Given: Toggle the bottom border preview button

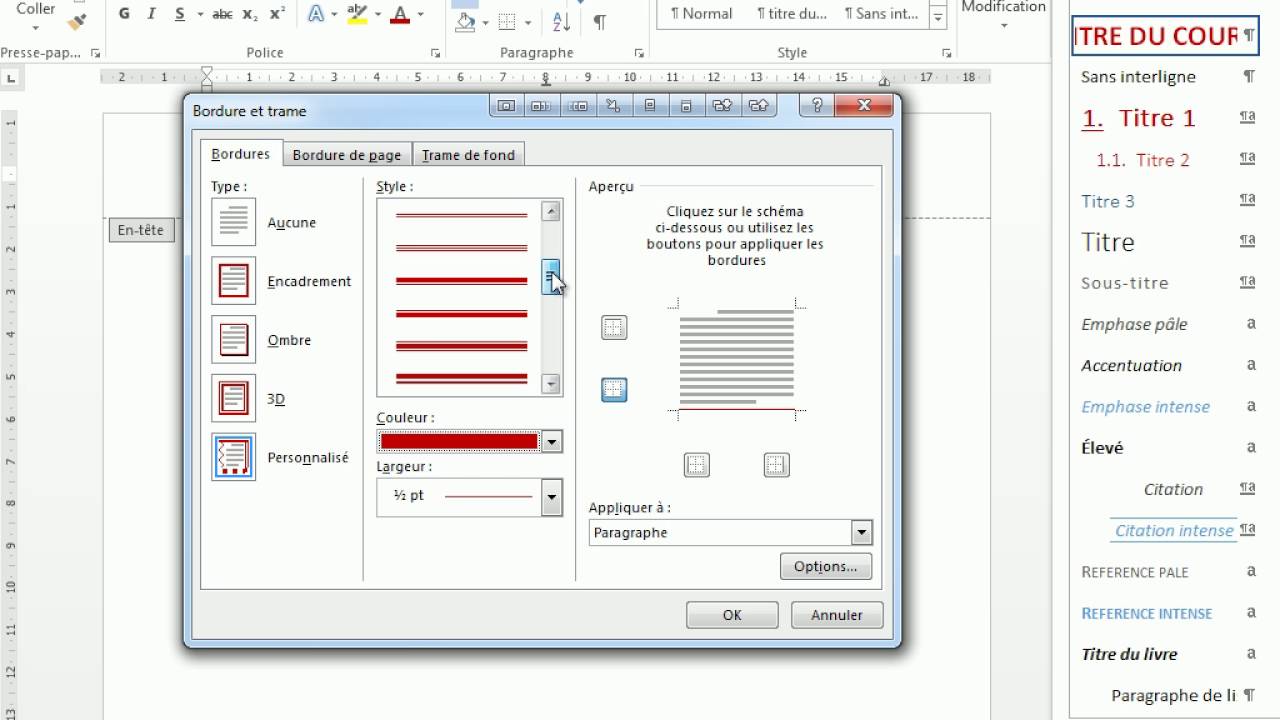Looking at the screenshot, I should (x=614, y=390).
